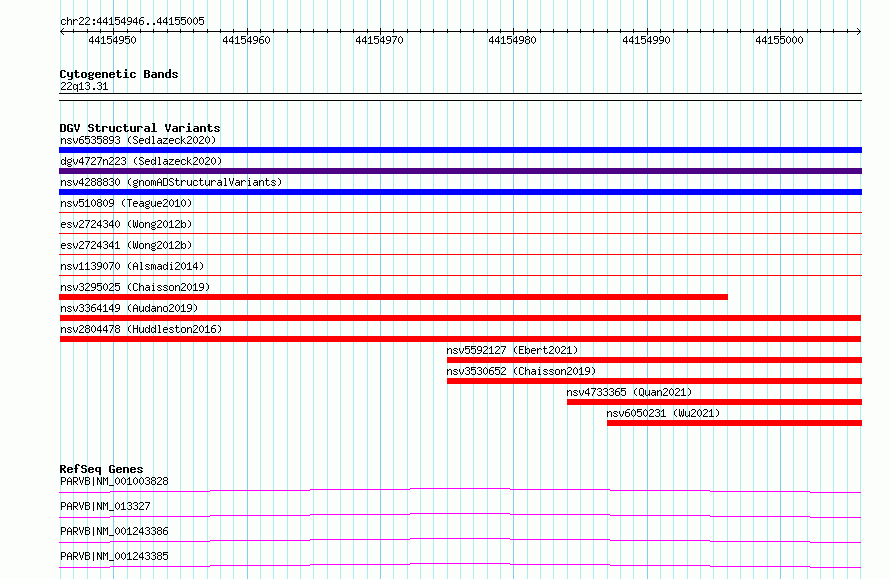Click variant label nsv1139070 (Alsmadi2014)
Screen dimensions: 890x579
[x=132, y=266]
